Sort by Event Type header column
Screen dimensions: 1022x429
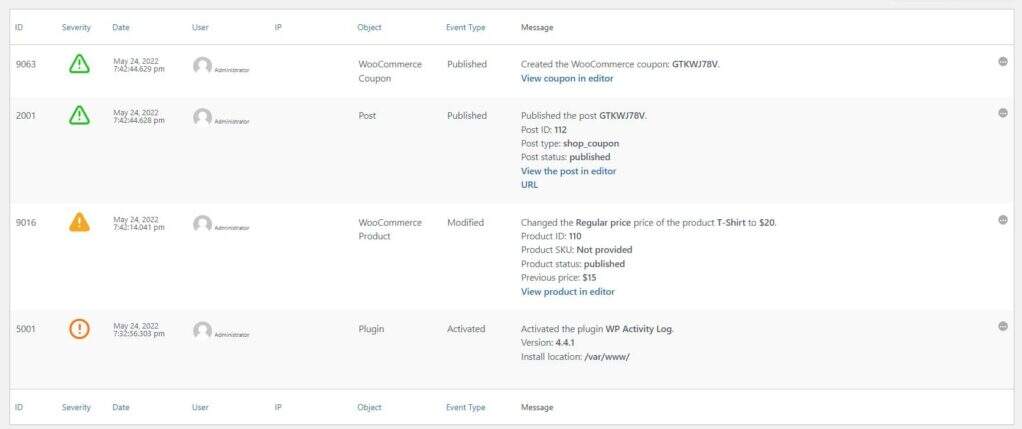tap(465, 27)
